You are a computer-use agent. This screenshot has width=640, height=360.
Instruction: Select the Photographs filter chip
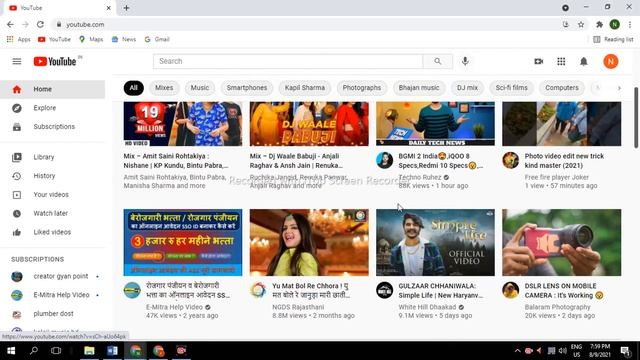(x=362, y=88)
